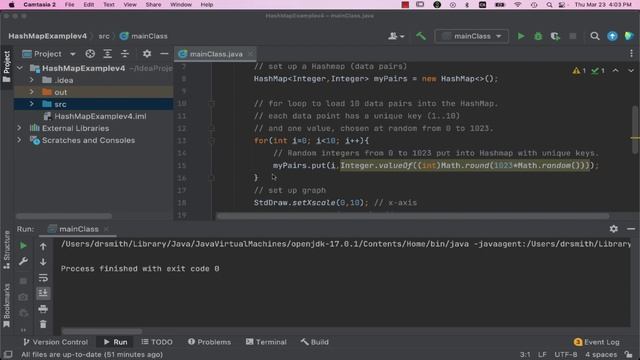Click the IDE update arrow icon
Screen dimensions: 640x360
(612, 36)
